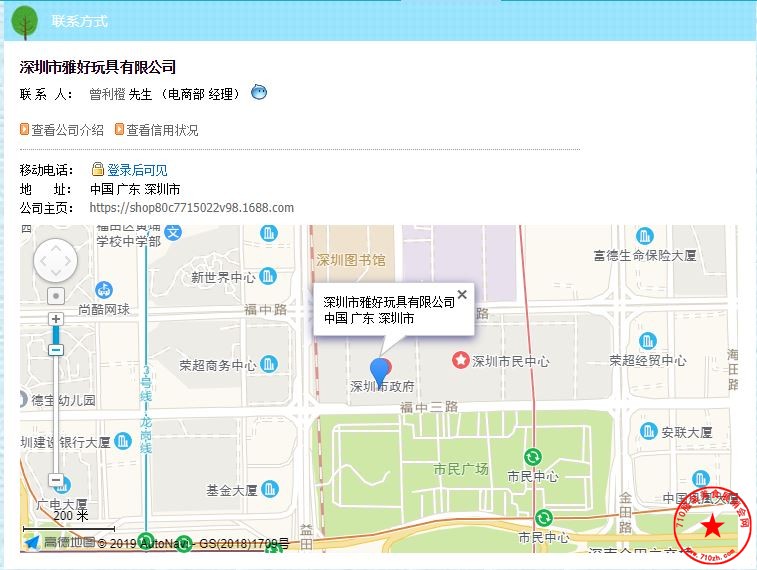Open 查看公司介绍 link
The image size is (757, 570).
point(67,130)
